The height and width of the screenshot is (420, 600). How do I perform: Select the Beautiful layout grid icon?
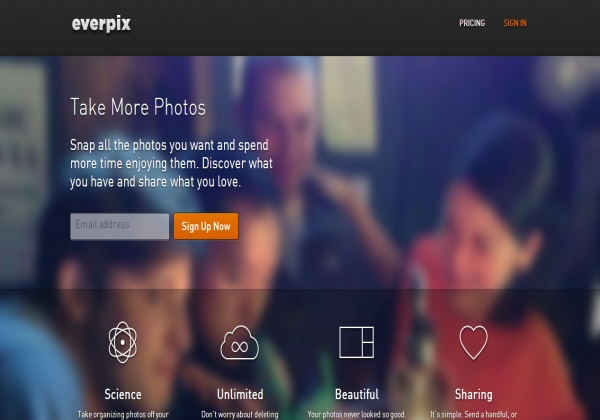click(356, 342)
